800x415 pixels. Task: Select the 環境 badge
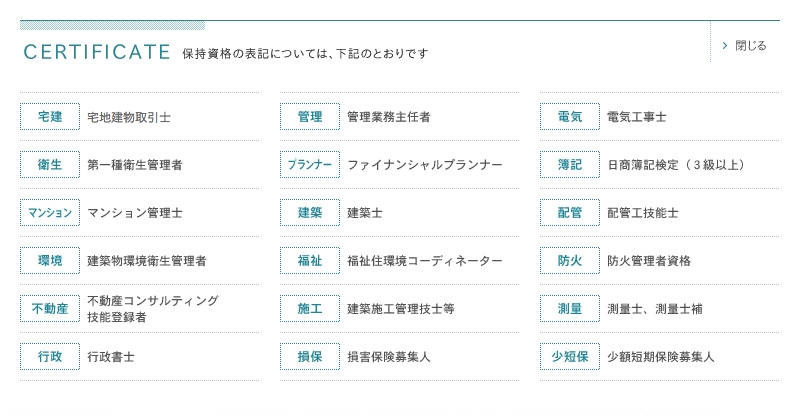coord(50,260)
